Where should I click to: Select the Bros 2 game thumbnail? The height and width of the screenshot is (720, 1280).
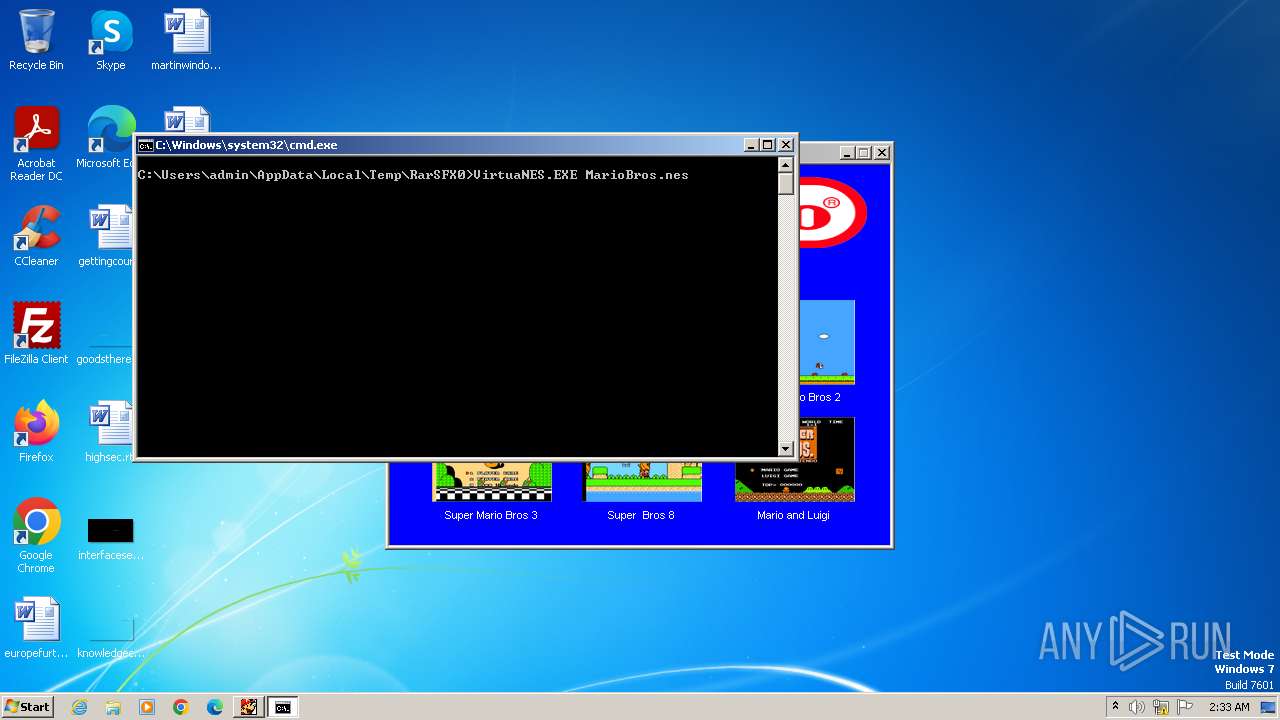click(826, 342)
